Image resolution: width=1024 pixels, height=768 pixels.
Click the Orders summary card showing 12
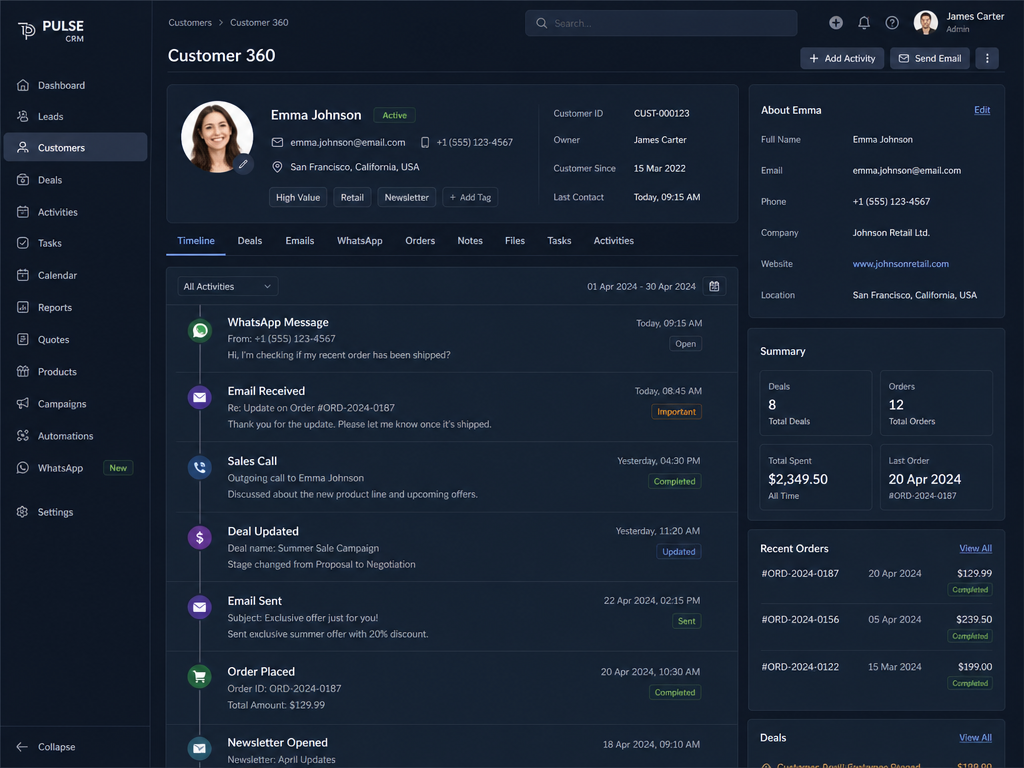tap(936, 403)
